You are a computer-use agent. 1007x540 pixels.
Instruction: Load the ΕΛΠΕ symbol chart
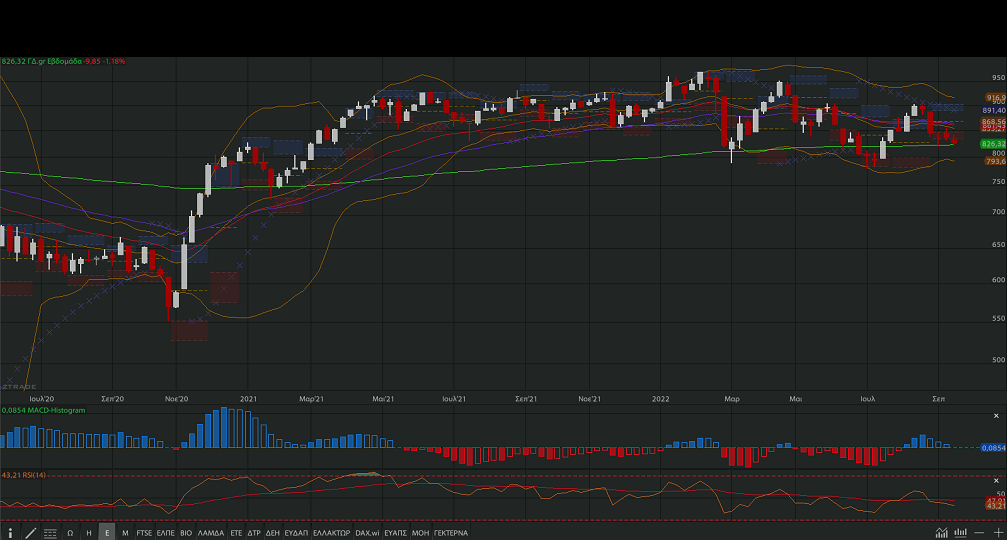(166, 533)
